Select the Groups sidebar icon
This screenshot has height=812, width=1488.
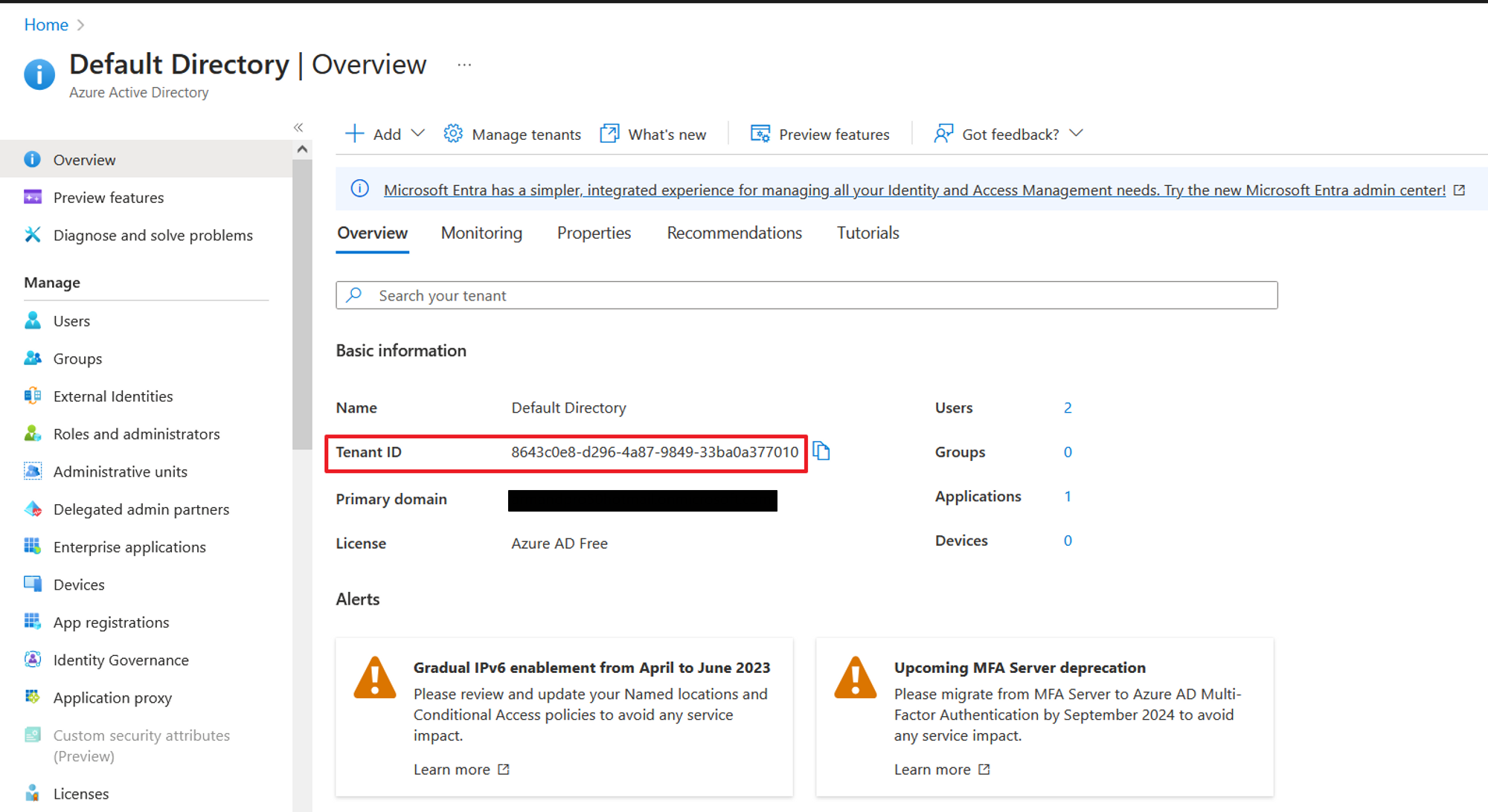click(x=33, y=358)
